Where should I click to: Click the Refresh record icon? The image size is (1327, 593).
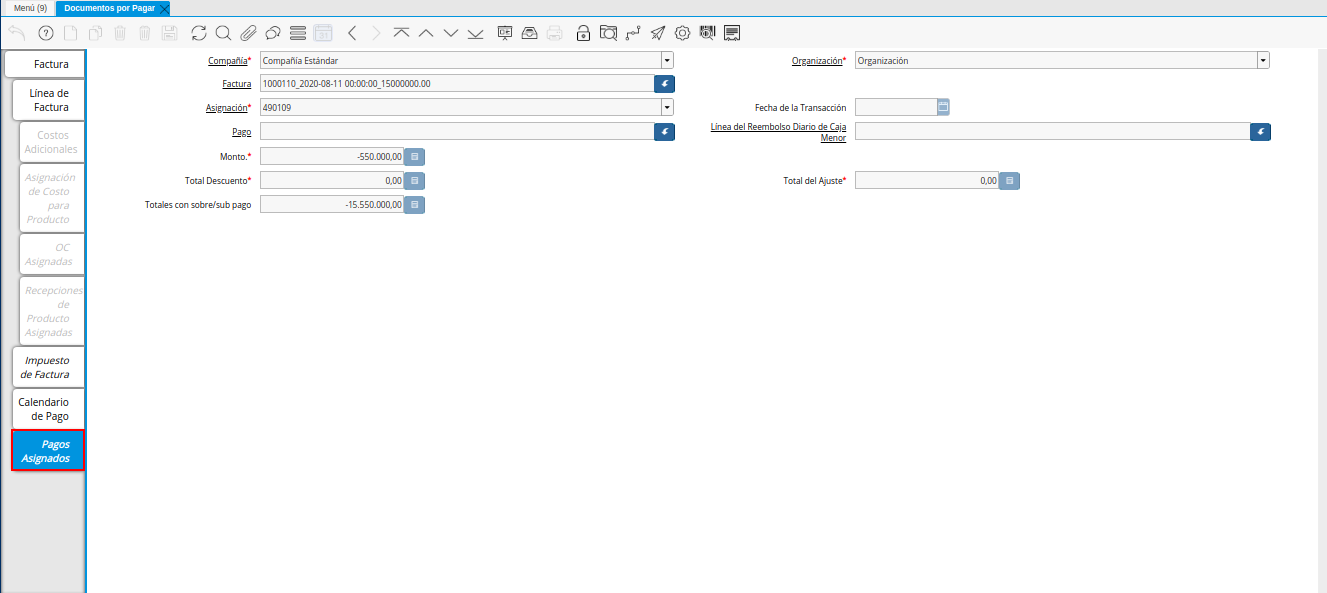199,33
